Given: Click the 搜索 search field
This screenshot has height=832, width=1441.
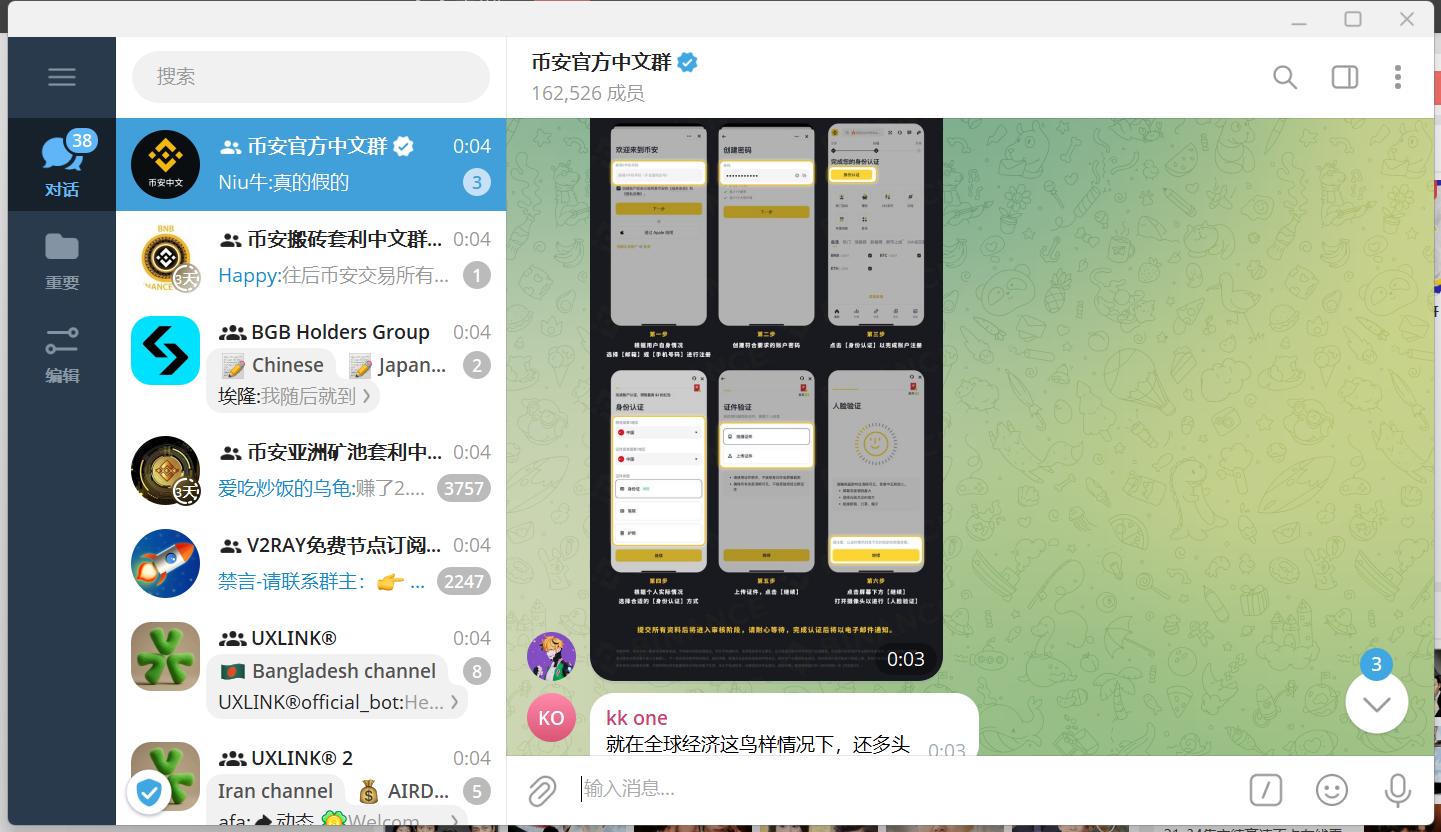Looking at the screenshot, I should tap(311, 77).
